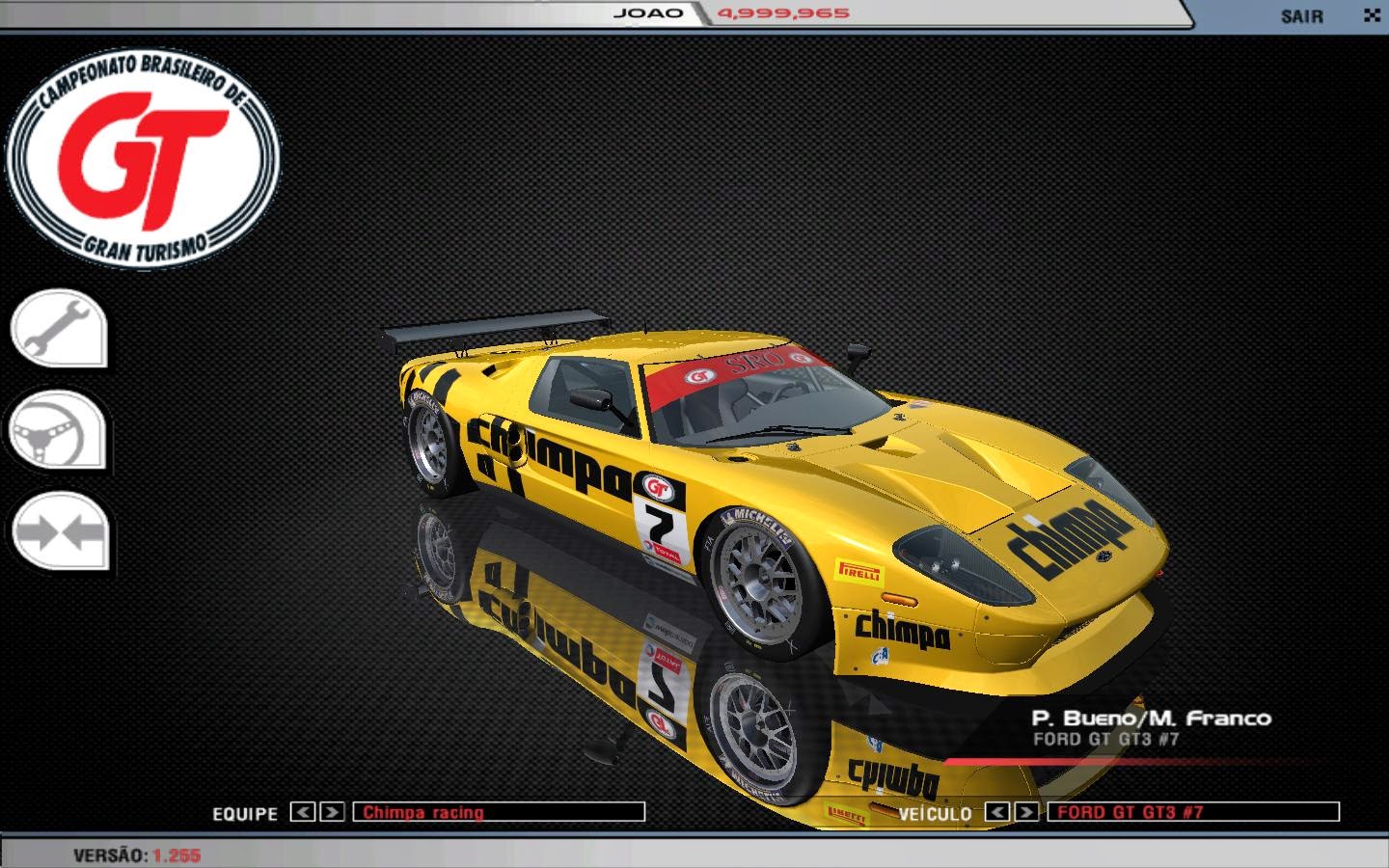Click the converging arrows icon
The width and height of the screenshot is (1389, 868).
tap(59, 532)
